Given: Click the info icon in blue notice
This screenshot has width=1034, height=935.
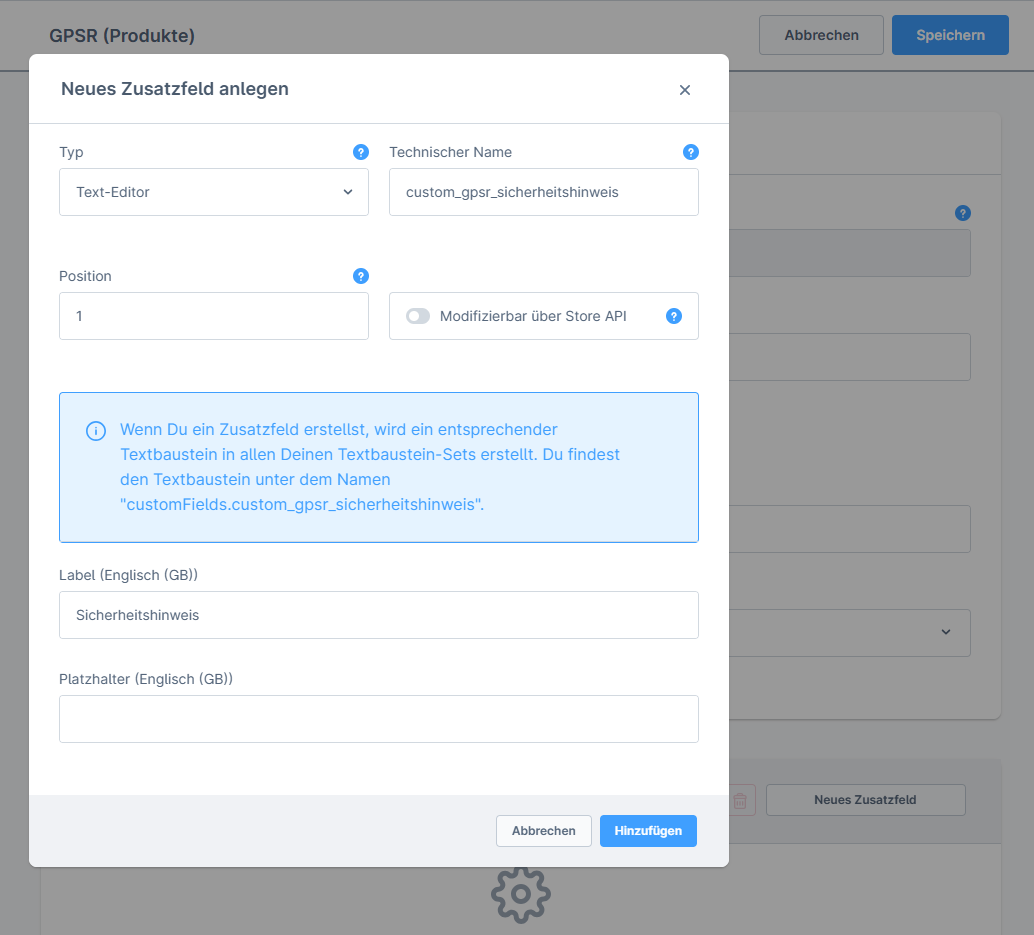Looking at the screenshot, I should (96, 431).
